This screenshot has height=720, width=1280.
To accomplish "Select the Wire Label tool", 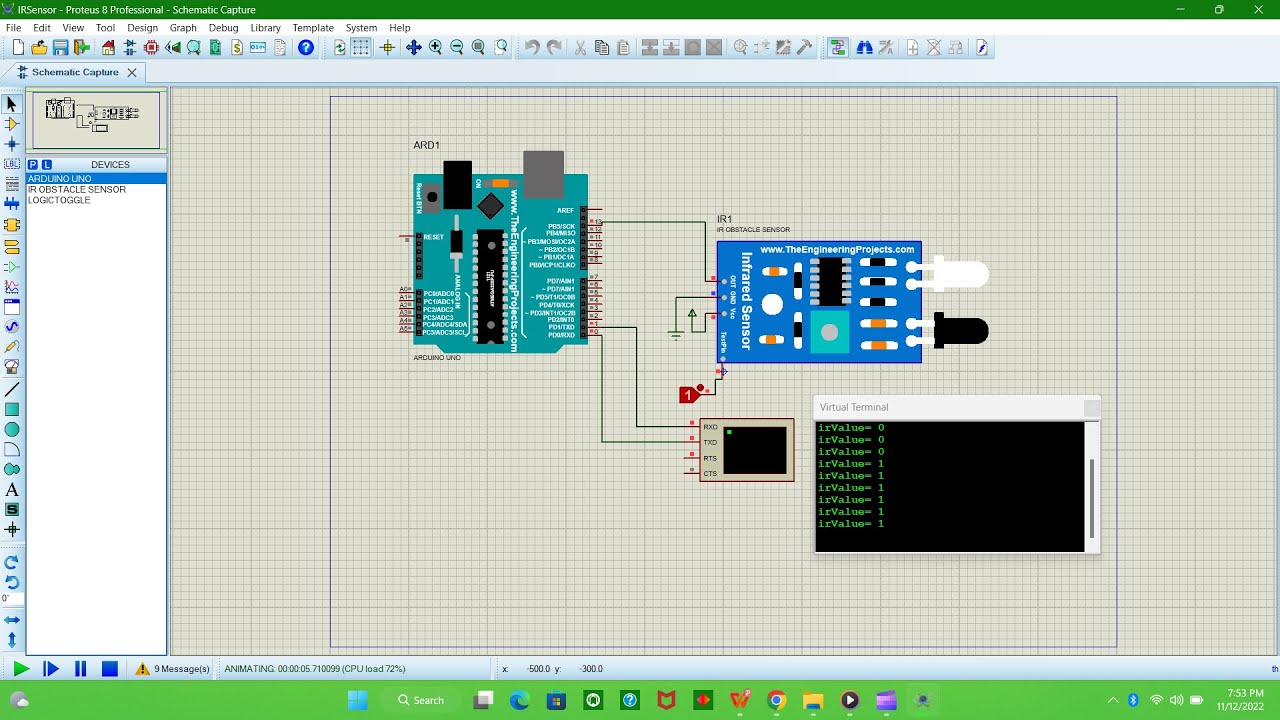I will (x=12, y=164).
